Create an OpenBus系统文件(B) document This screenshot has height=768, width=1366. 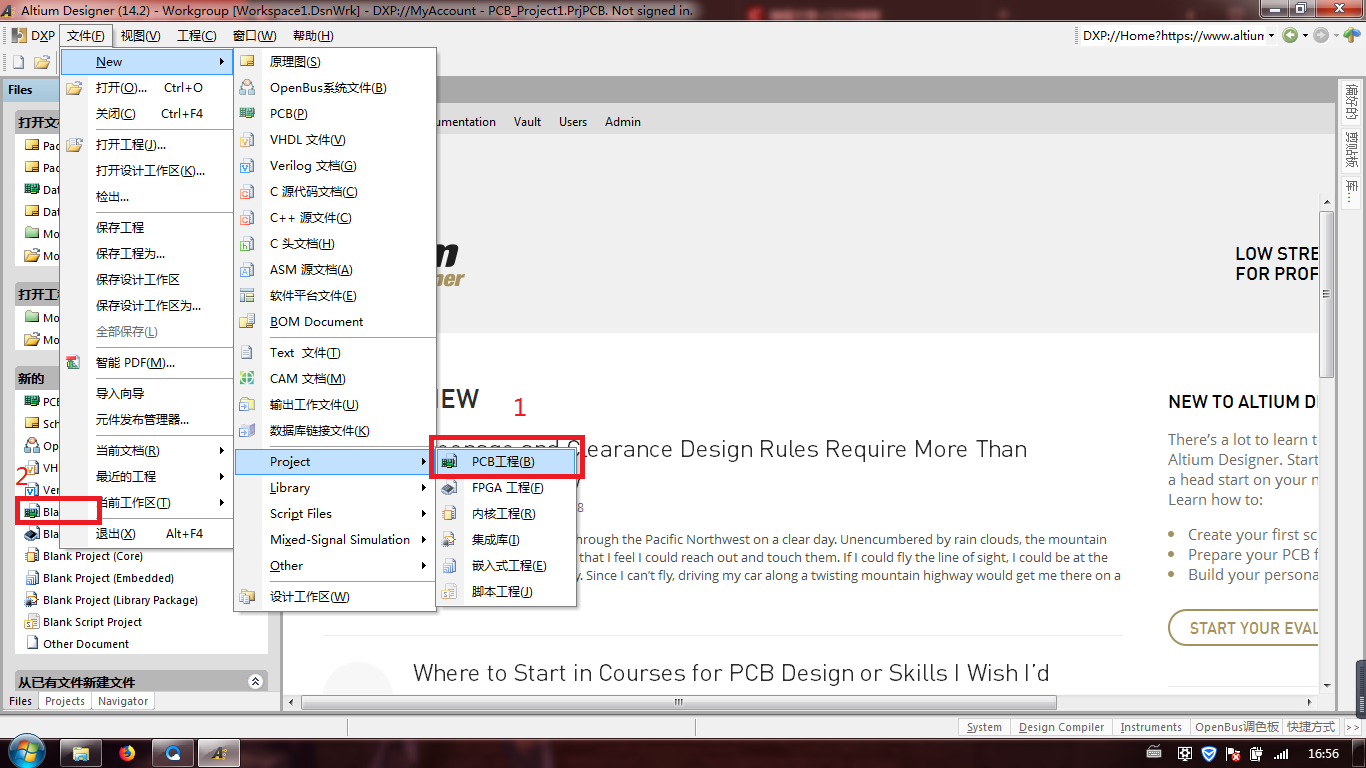pyautogui.click(x=335, y=88)
